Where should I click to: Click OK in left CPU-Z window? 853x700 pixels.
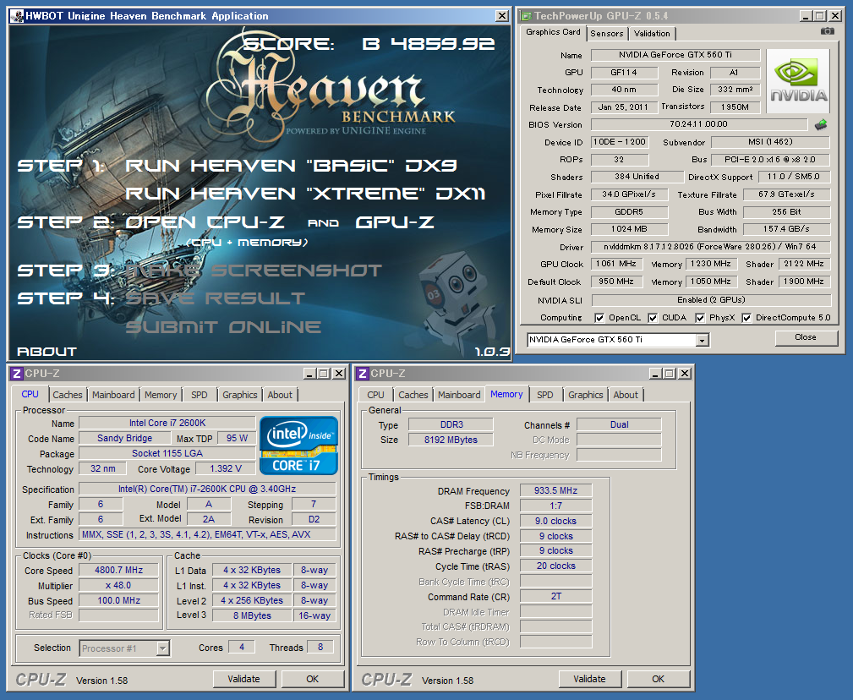(312, 679)
